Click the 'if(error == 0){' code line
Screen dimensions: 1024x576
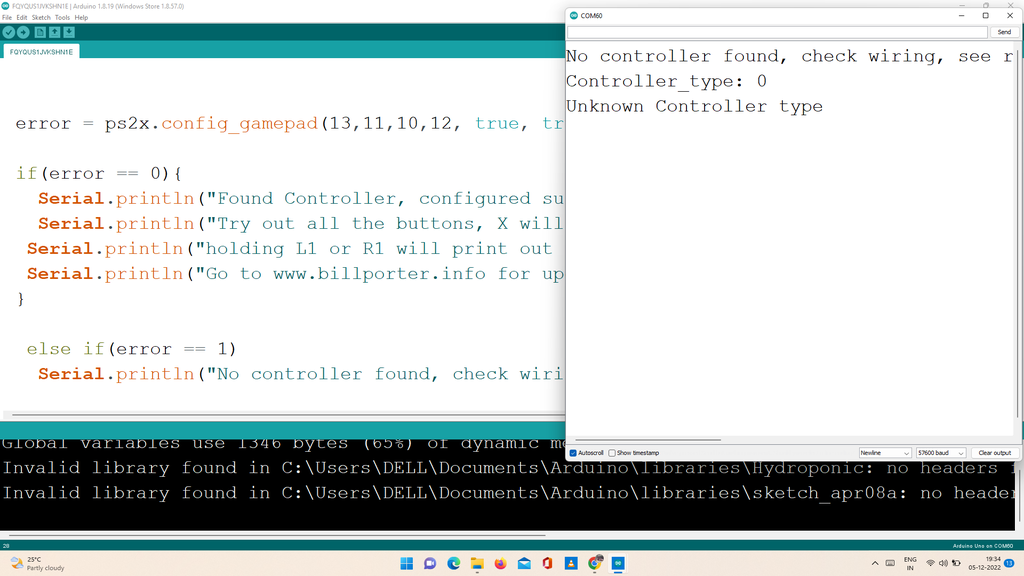point(99,174)
